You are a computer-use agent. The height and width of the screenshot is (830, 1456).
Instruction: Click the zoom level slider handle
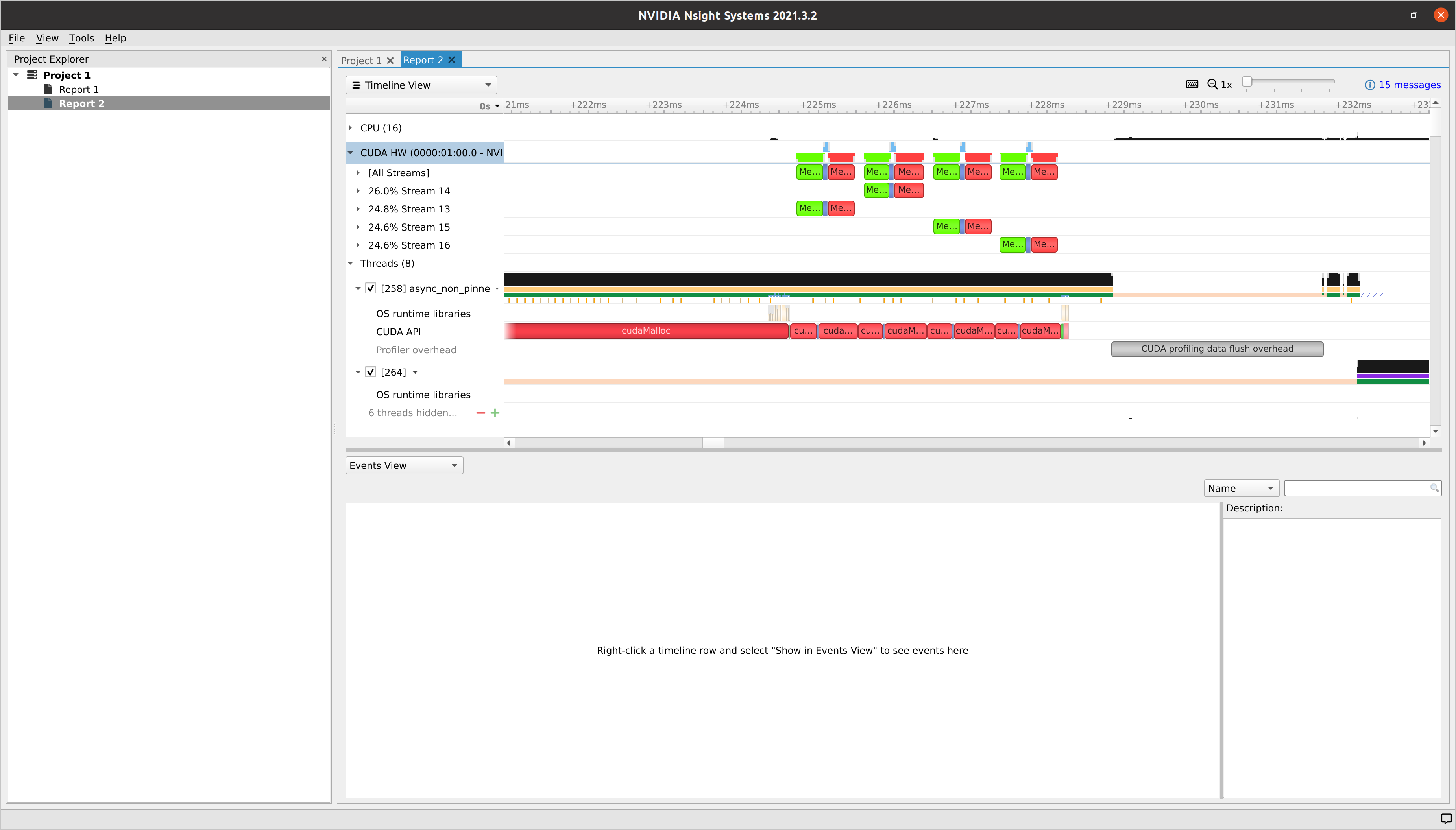click(x=1247, y=81)
